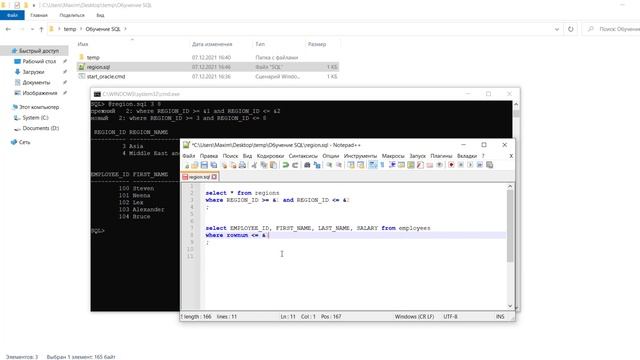
Task: Toggle Show All Characters icon
Action: (382, 165)
